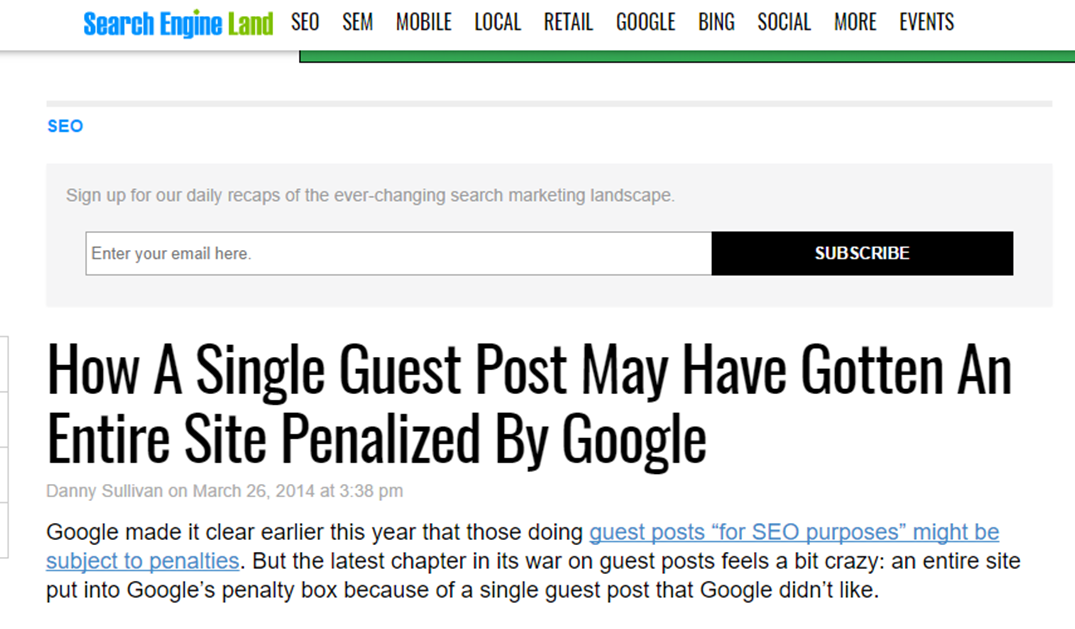
Task: Go to the MOBILE section
Action: coord(424,22)
